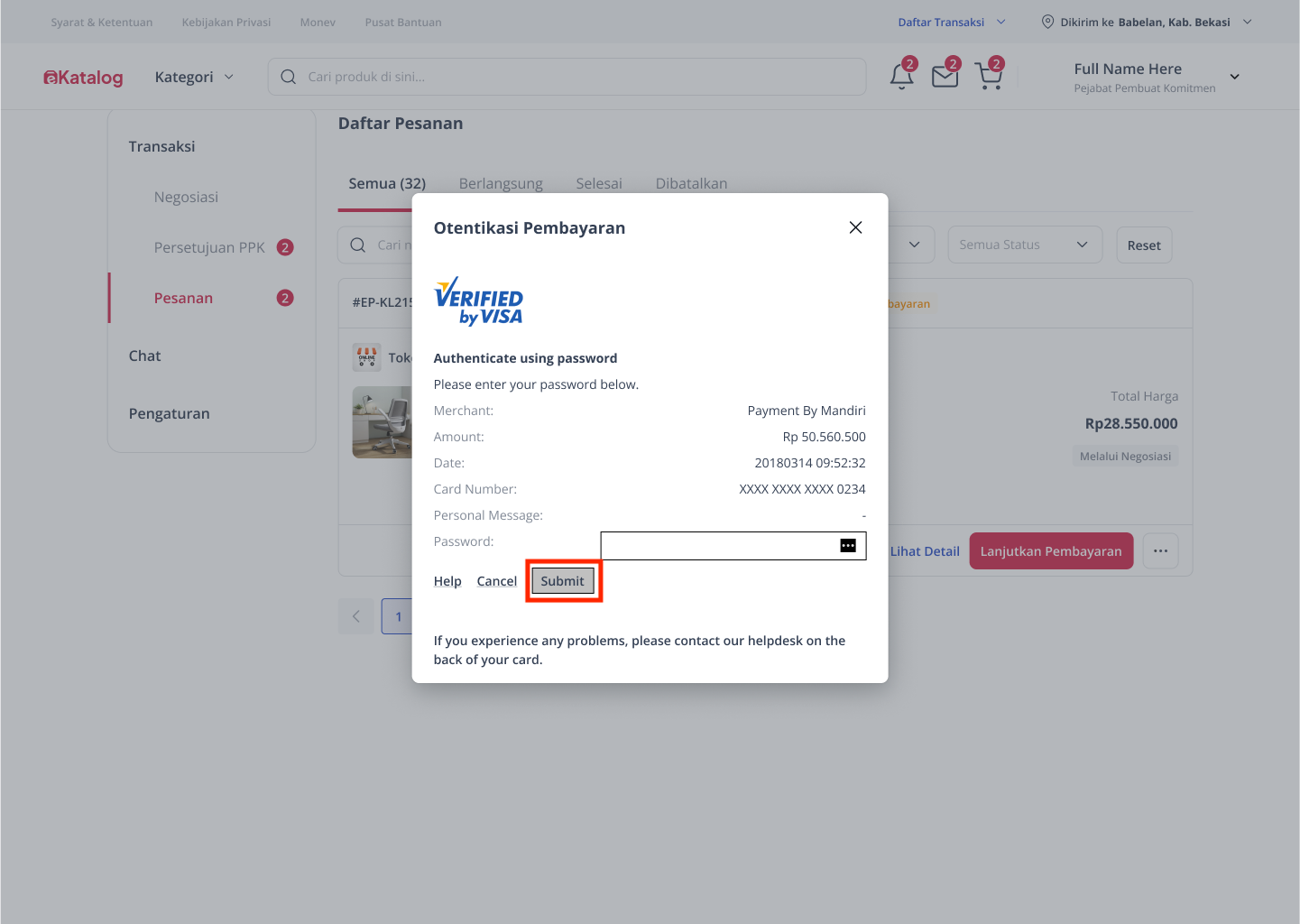Switch to the Berlangsung tab
Screen dimensions: 1300x924
click(x=501, y=183)
